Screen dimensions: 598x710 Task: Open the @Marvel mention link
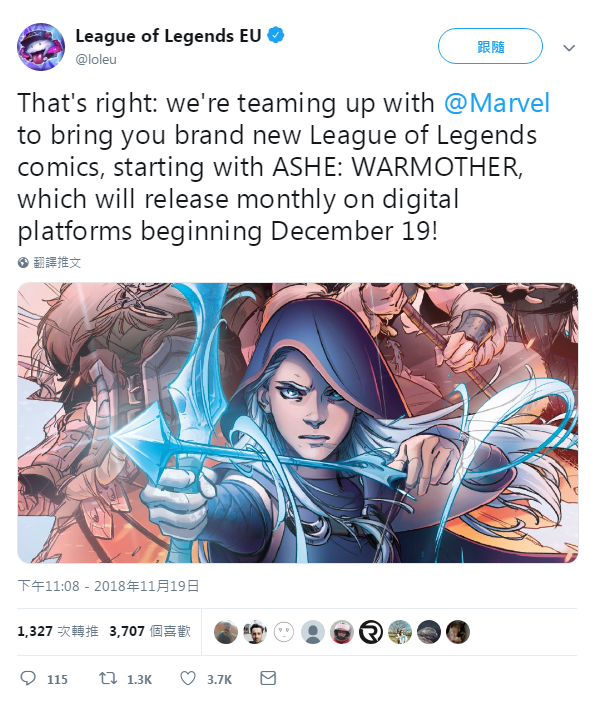coord(497,103)
